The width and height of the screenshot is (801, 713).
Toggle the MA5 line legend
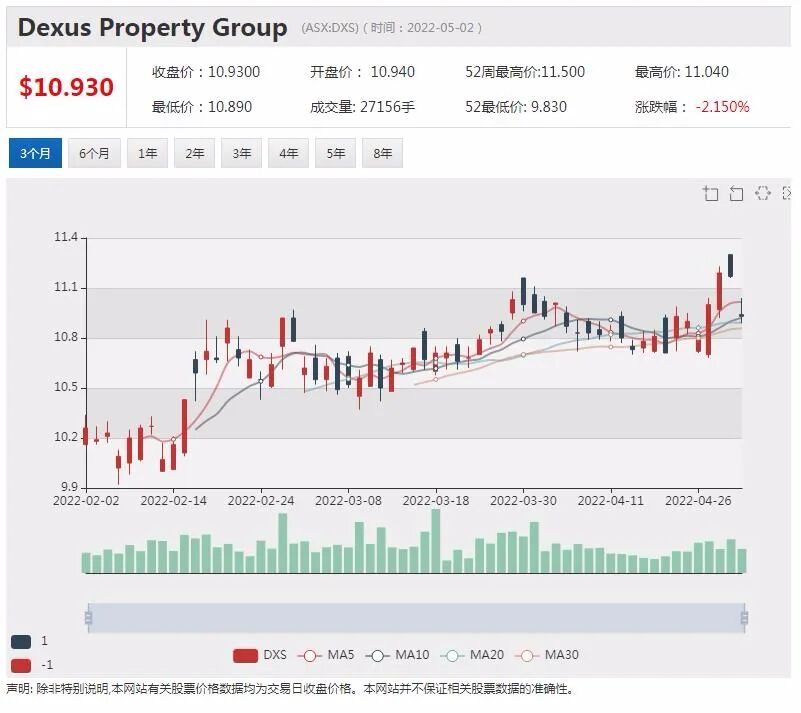(326, 655)
